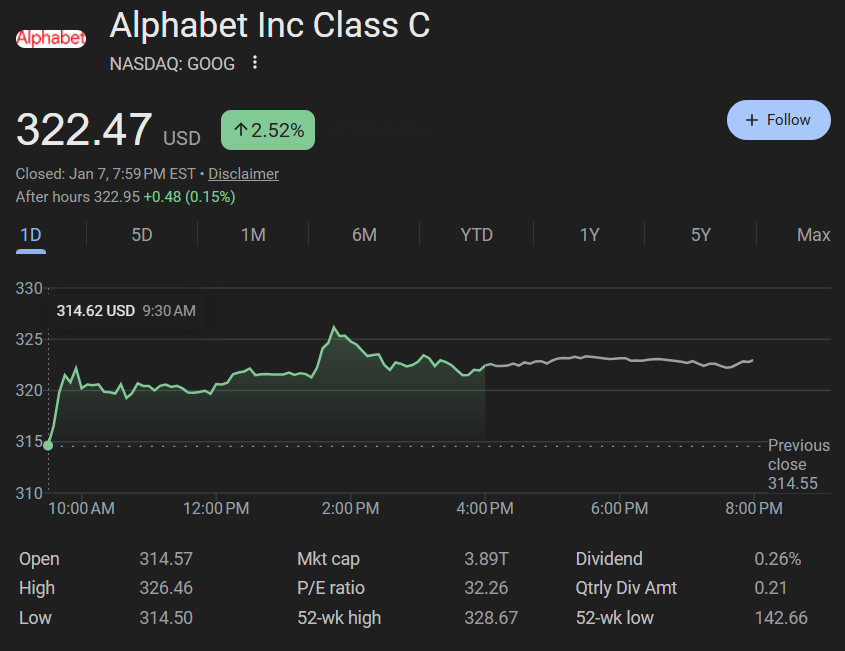The height and width of the screenshot is (651, 845).
Task: Show the 6M chart range
Action: 364,235
